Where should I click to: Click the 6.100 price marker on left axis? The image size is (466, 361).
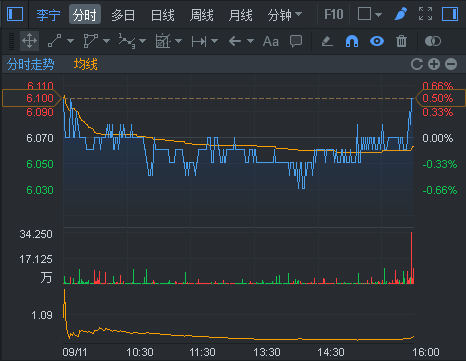pyautogui.click(x=32, y=98)
